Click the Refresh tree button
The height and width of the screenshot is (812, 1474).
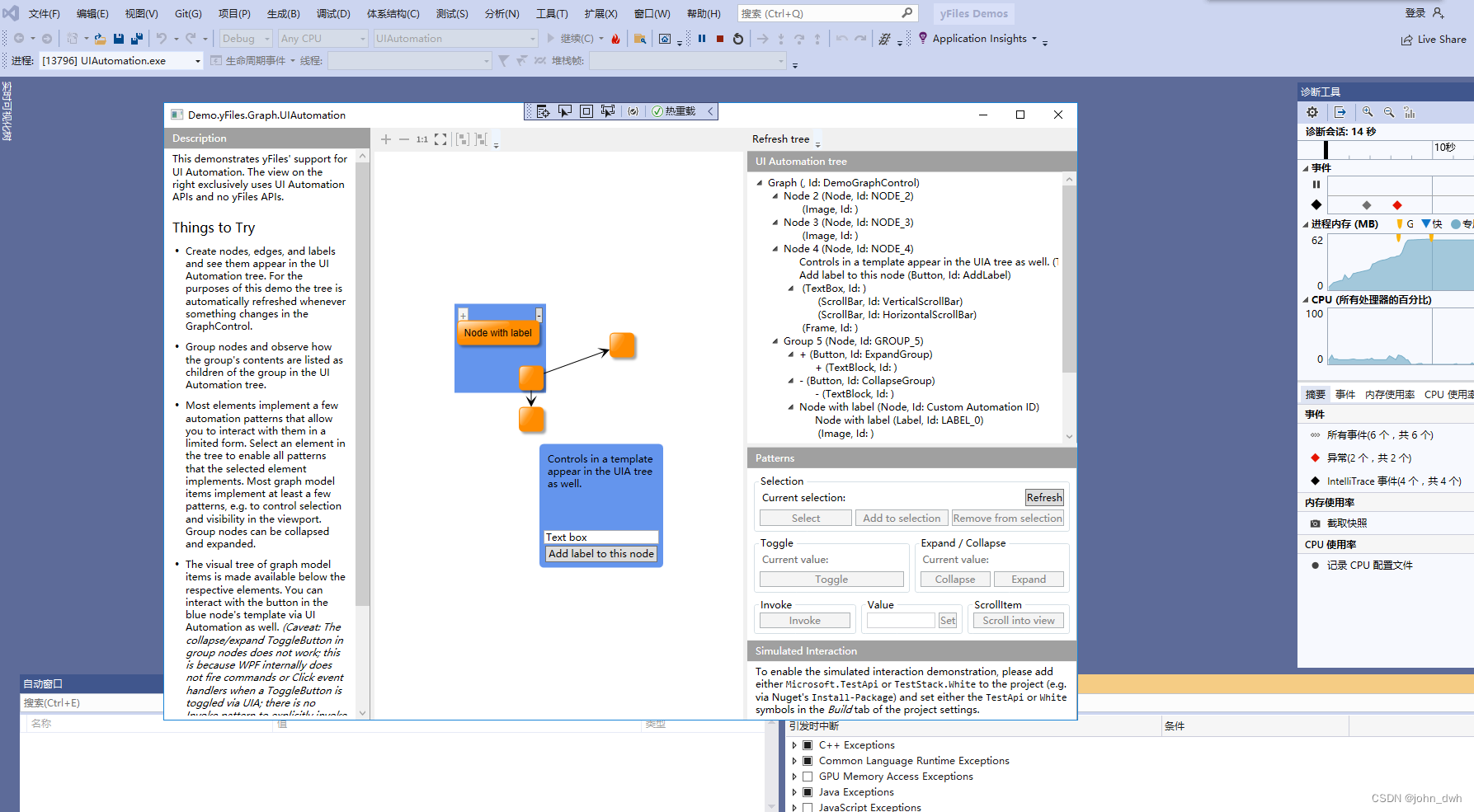[x=780, y=139]
